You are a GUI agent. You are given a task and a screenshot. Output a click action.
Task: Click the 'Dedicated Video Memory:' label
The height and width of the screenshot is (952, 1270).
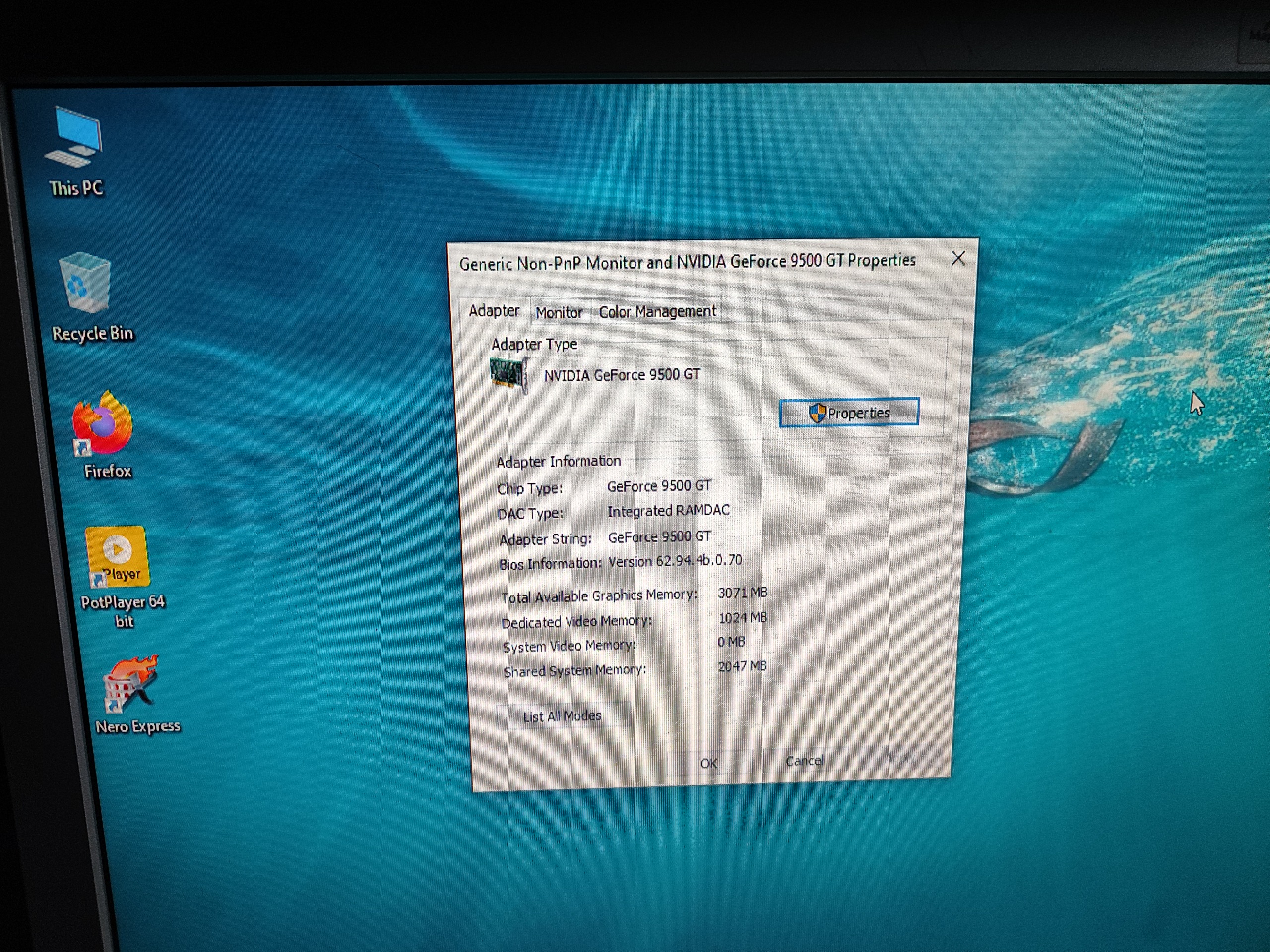click(x=577, y=622)
